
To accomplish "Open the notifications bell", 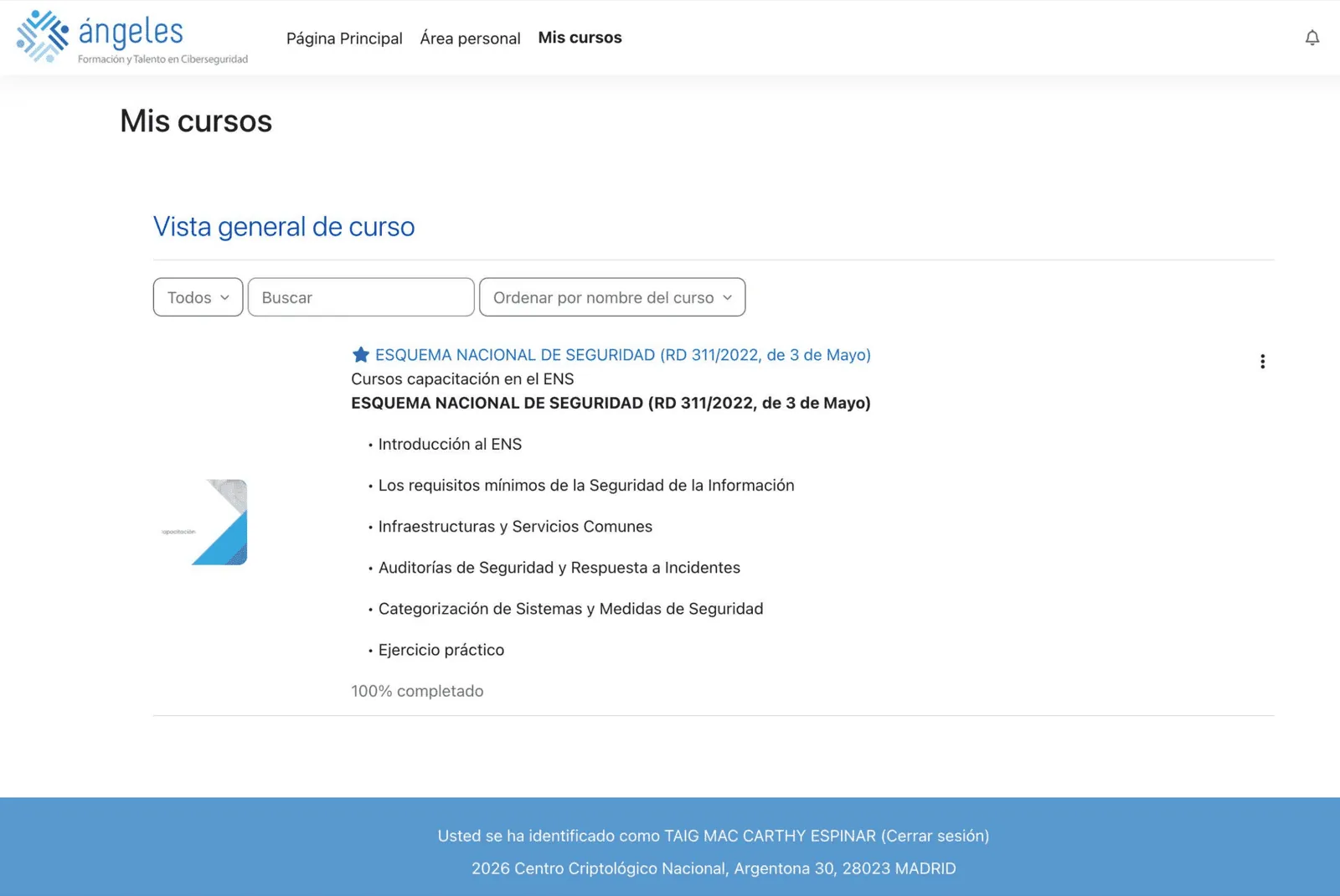I will click(1312, 38).
